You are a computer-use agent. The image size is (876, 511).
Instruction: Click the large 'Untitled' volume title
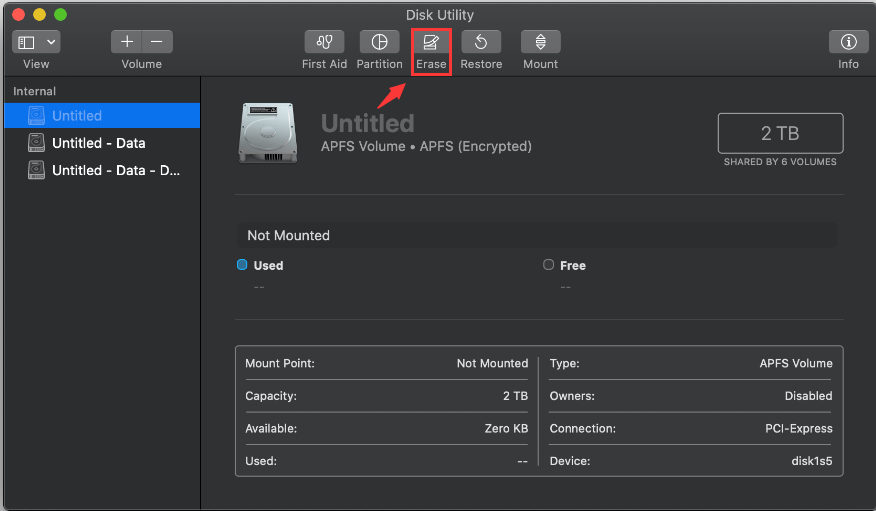[368, 123]
